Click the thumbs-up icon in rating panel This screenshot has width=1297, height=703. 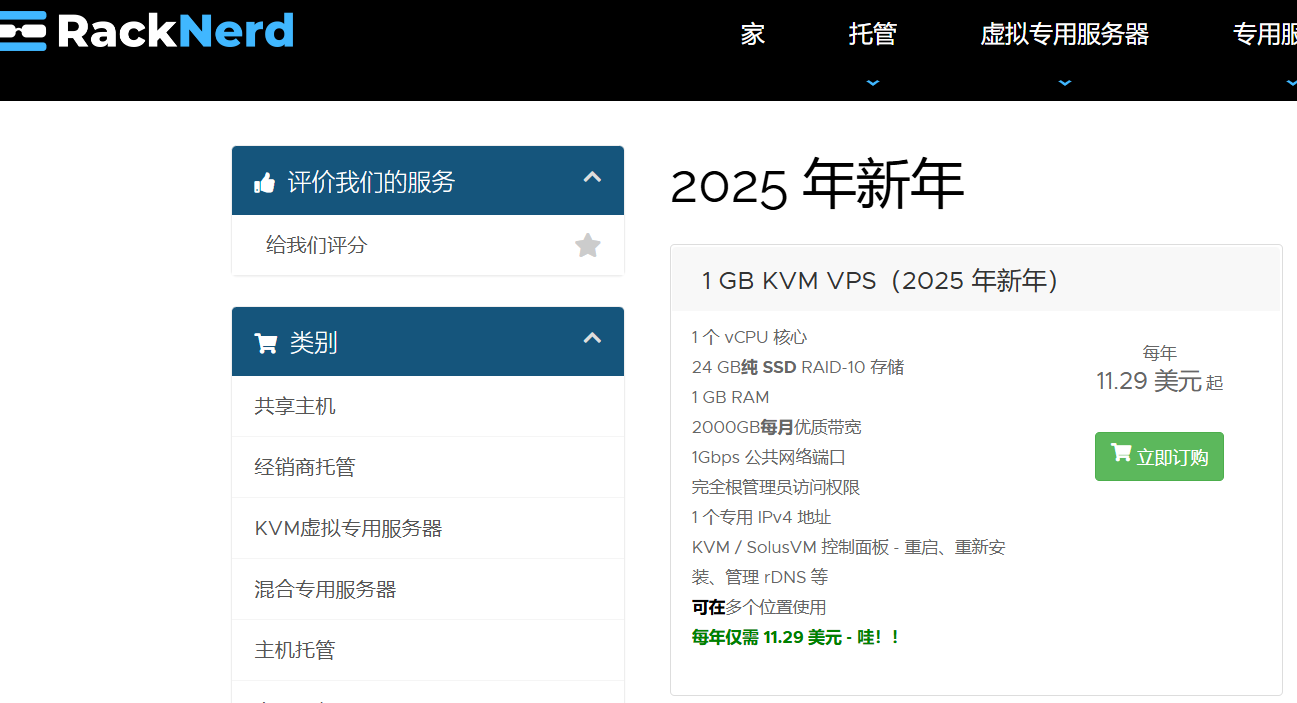pos(264,183)
